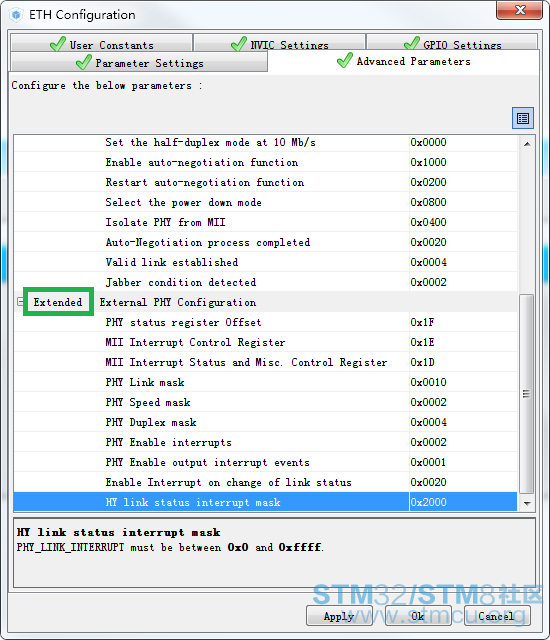Select 'PHY Enable interrupts' row
Screen dimensions: 550x640
click(x=266, y=442)
